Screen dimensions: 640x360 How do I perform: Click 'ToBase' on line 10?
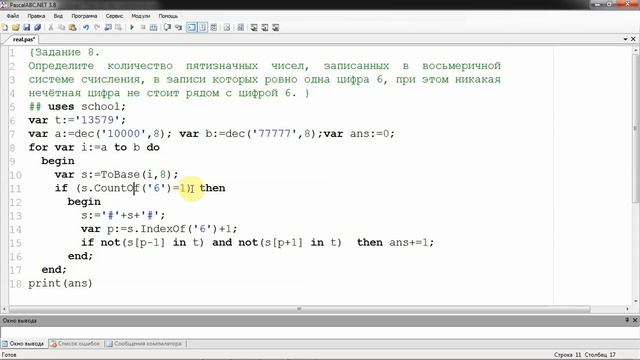(120, 175)
